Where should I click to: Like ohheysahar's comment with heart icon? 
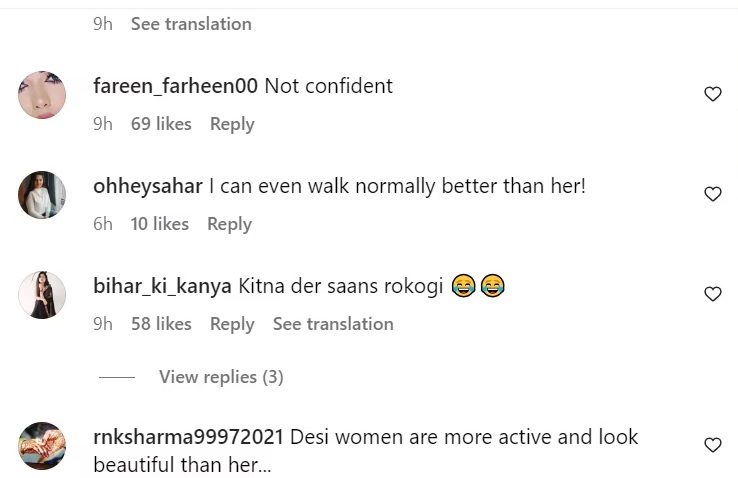coord(713,194)
